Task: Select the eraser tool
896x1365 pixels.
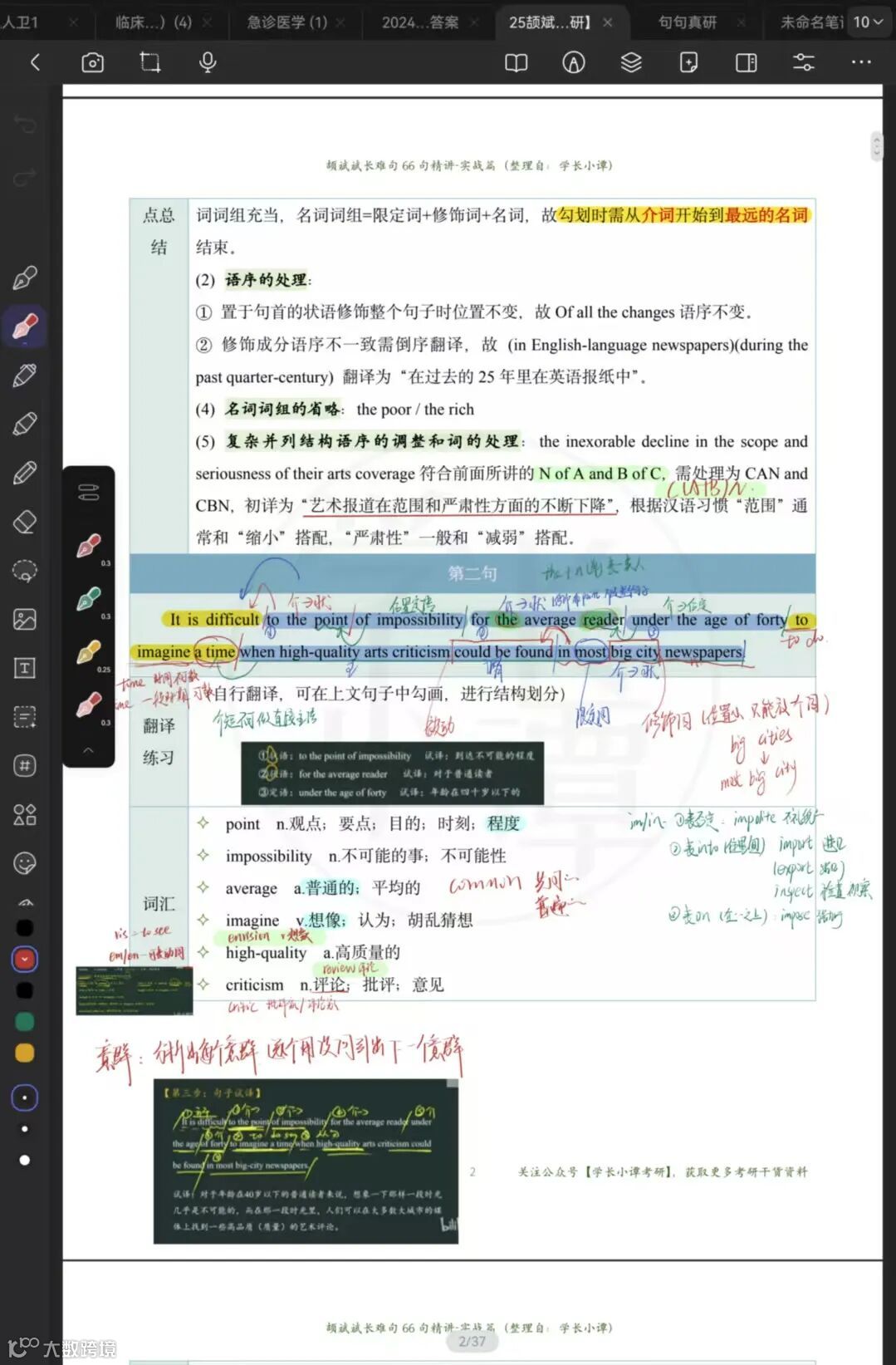Action: [25, 522]
